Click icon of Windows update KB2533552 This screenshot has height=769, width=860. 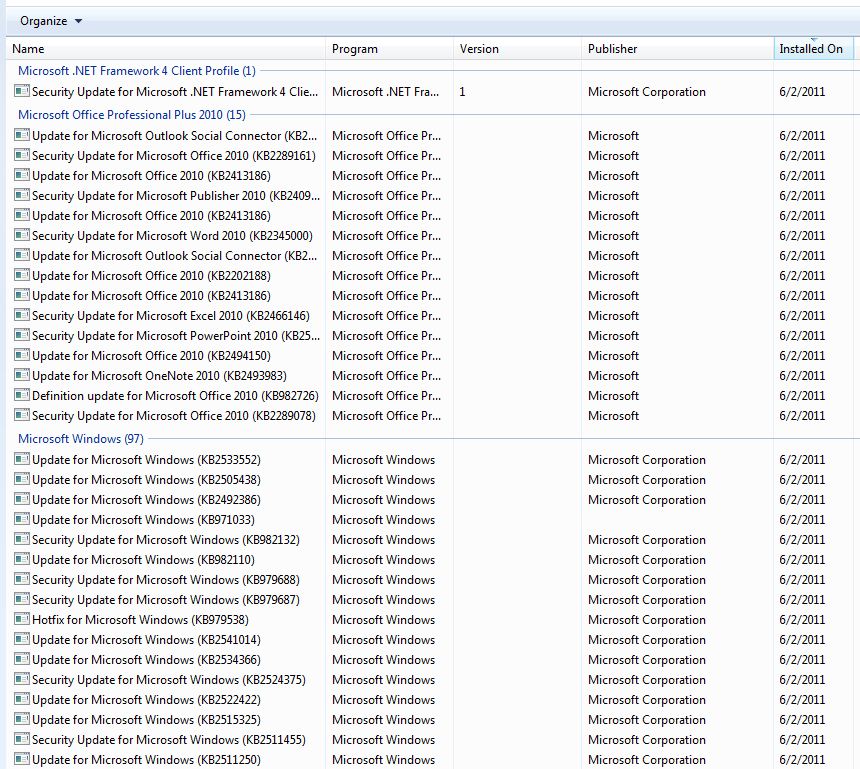coord(21,459)
